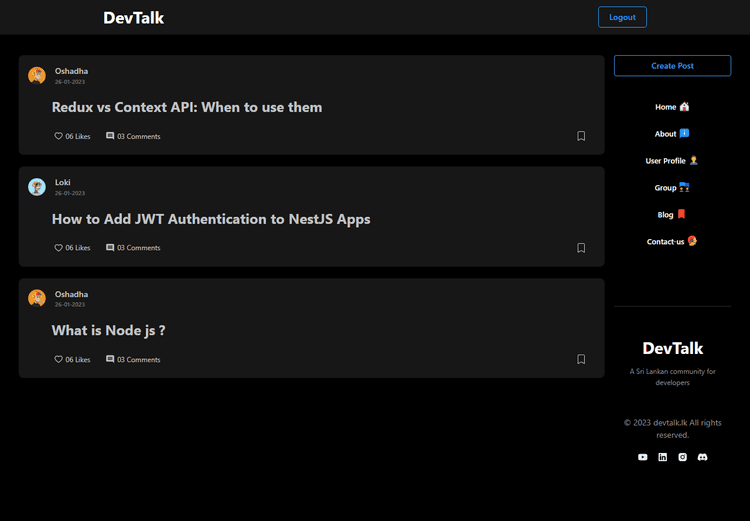The image size is (750, 521).
Task: Open Group in sidebar menu
Action: [672, 188]
